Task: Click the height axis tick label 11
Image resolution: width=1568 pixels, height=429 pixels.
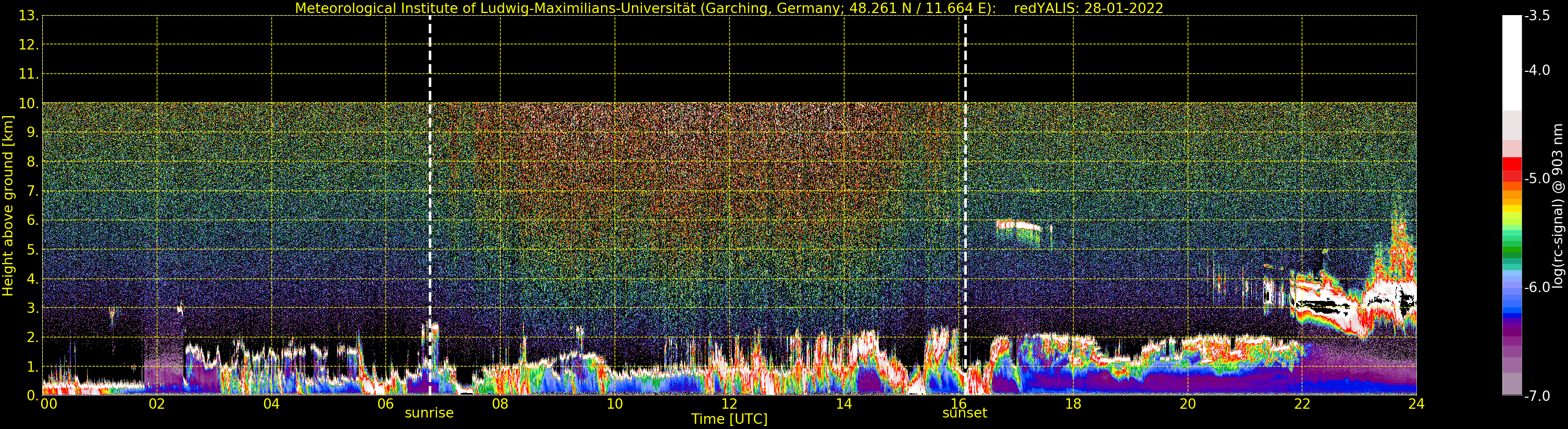Action: click(29, 74)
